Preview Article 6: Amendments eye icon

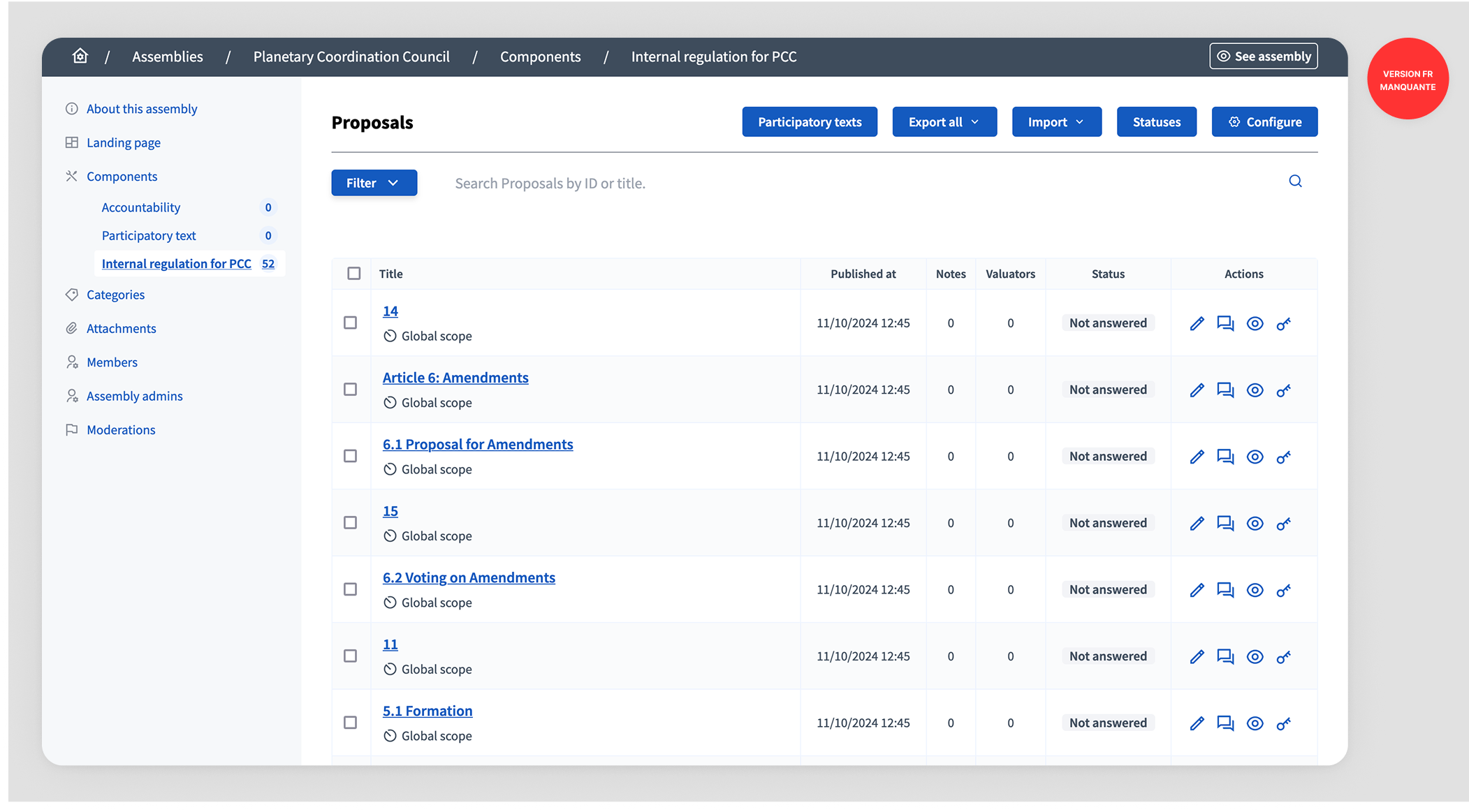pos(1255,390)
